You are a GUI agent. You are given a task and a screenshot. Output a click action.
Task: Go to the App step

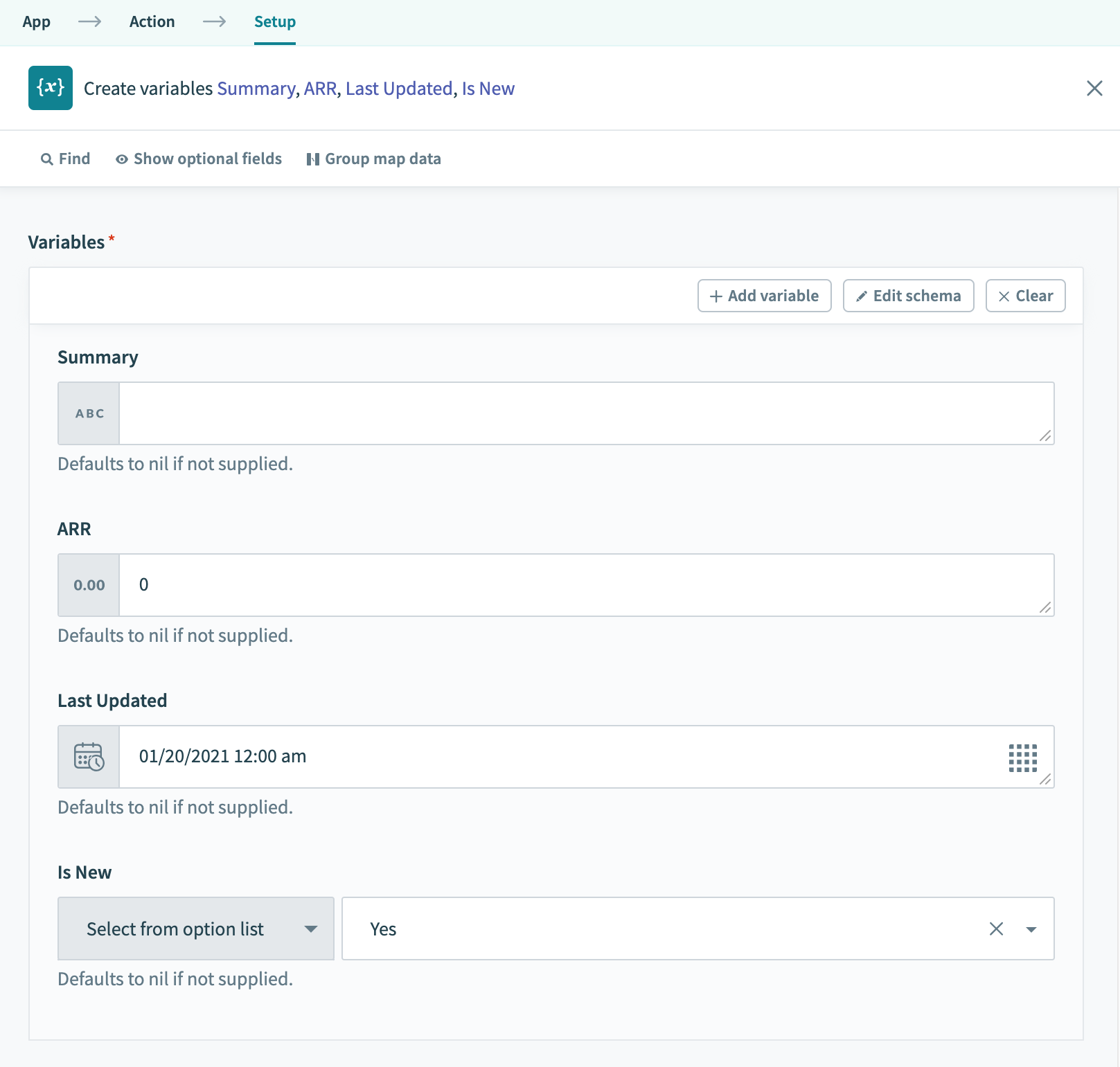point(37,22)
